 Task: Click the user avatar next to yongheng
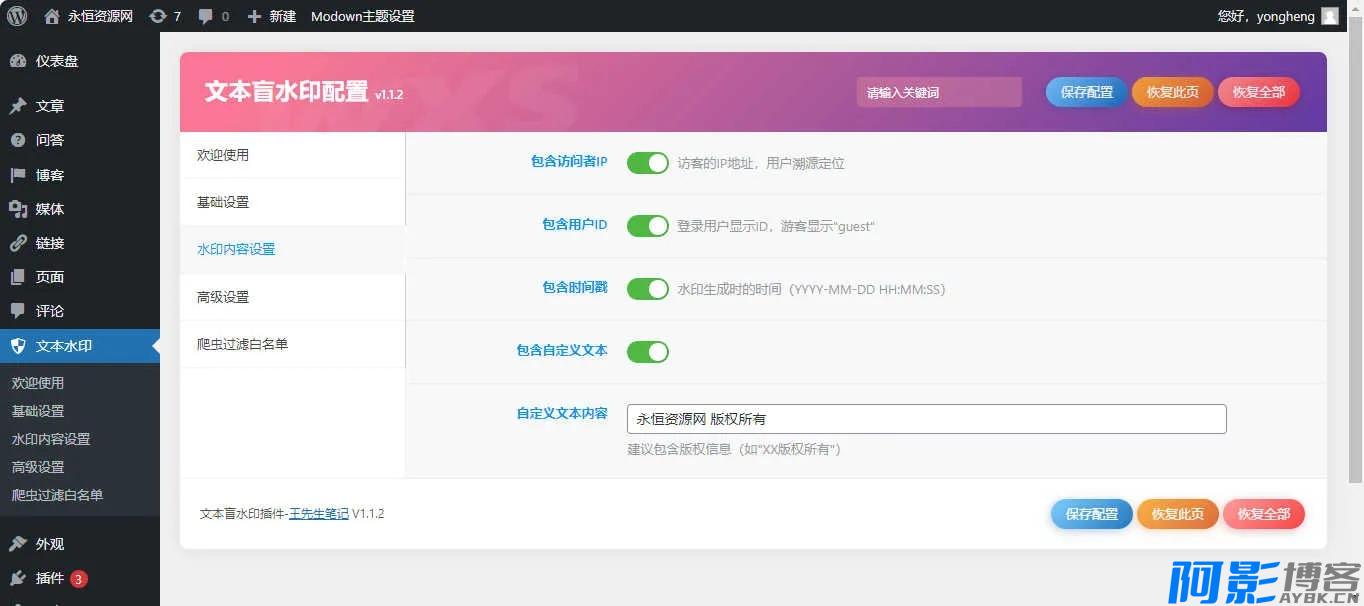point(1329,16)
